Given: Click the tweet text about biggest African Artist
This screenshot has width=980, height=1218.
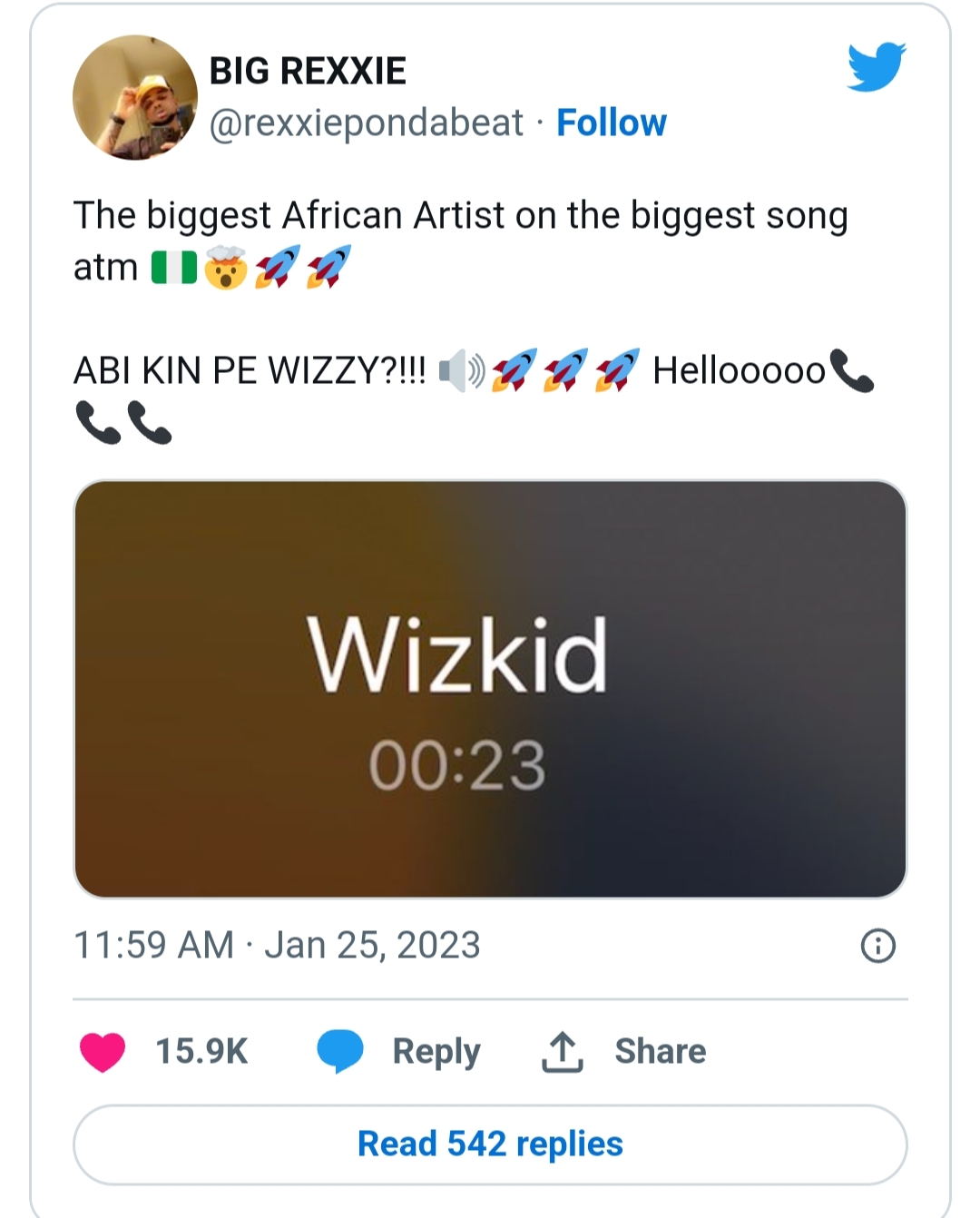Looking at the screenshot, I should 460,216.
